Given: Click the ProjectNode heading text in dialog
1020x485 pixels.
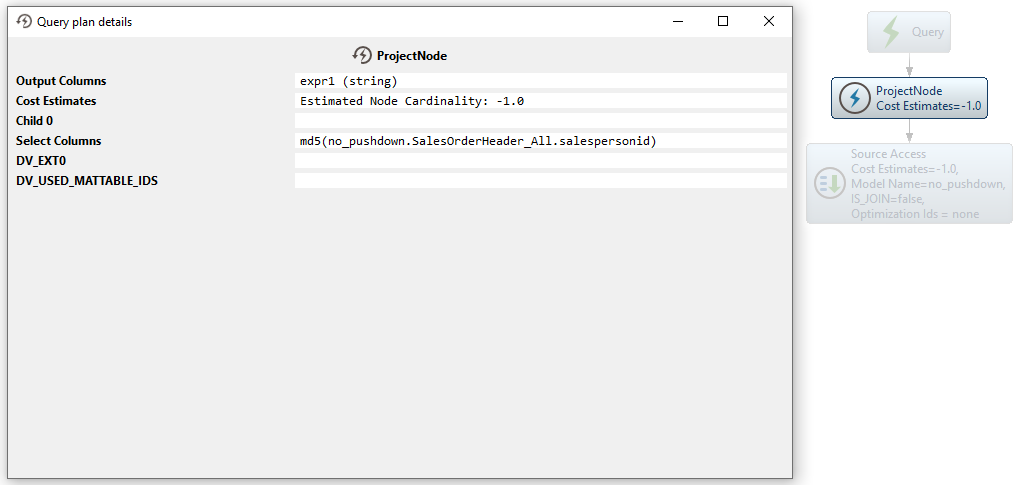Looking at the screenshot, I should (x=412, y=56).
